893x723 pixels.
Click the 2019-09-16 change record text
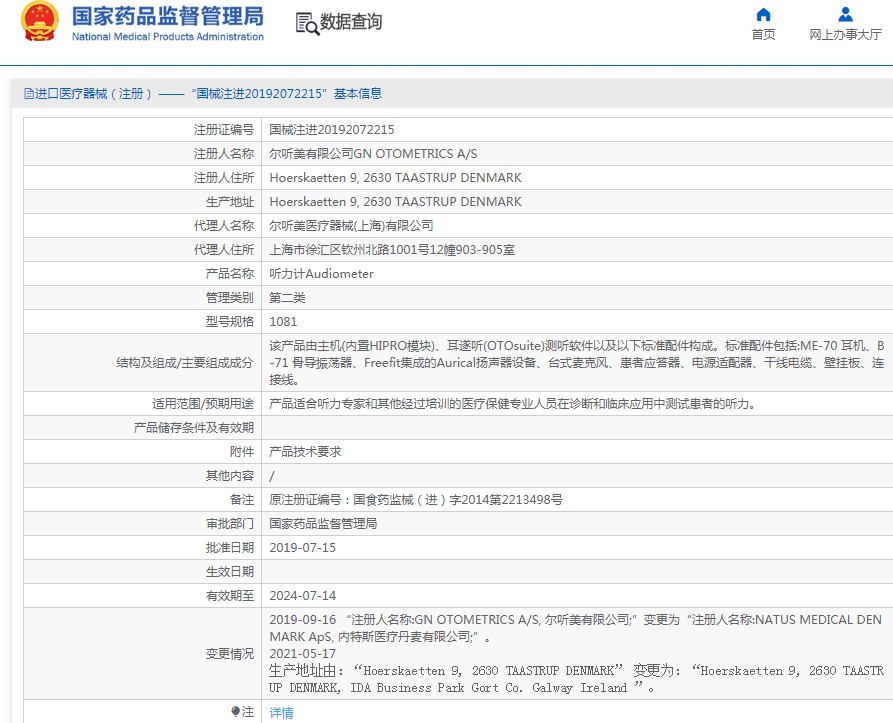575,627
